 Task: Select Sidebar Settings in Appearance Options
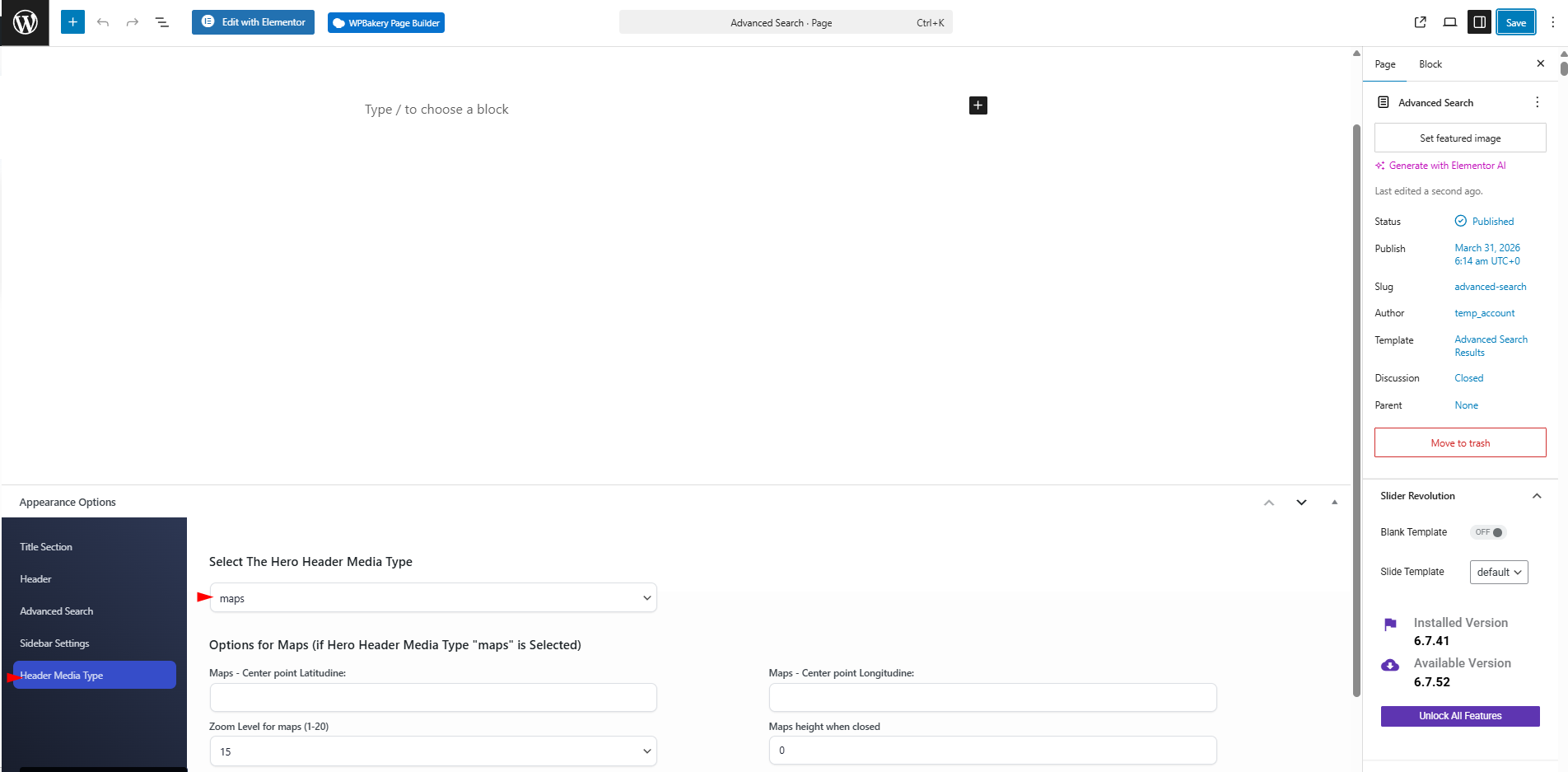point(55,643)
